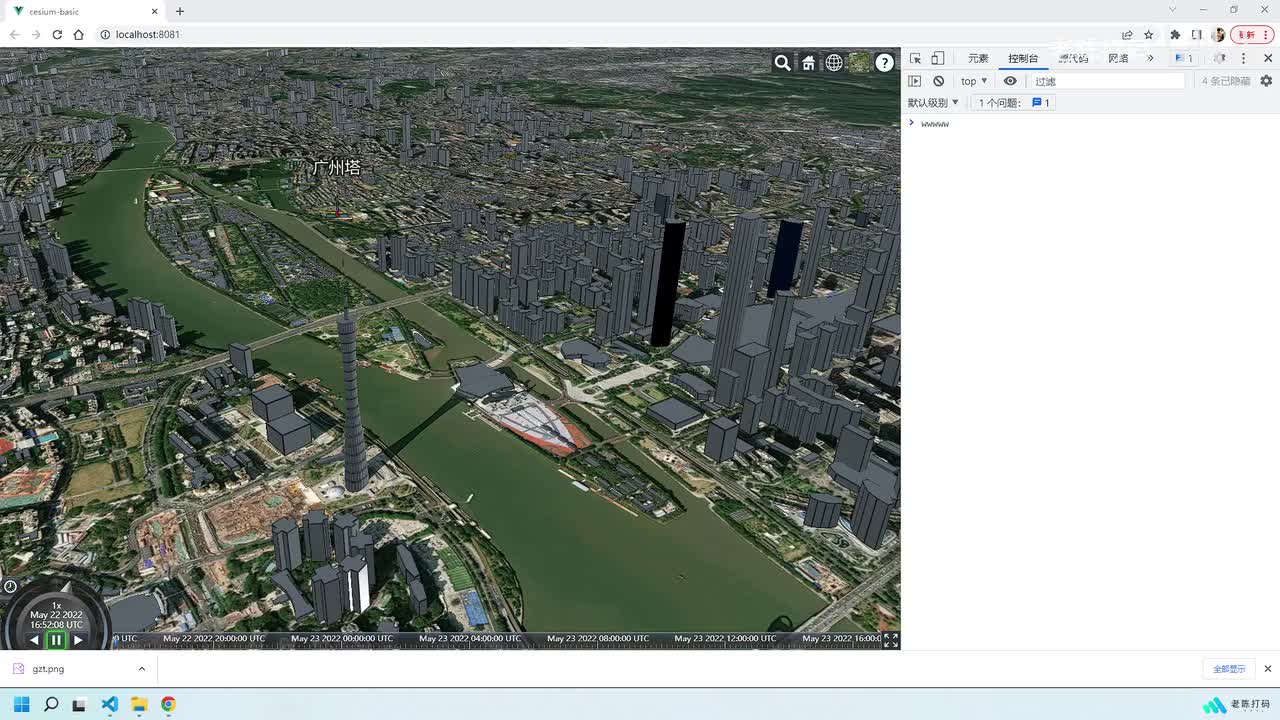Close the cesium-basic tab

pos(153,12)
